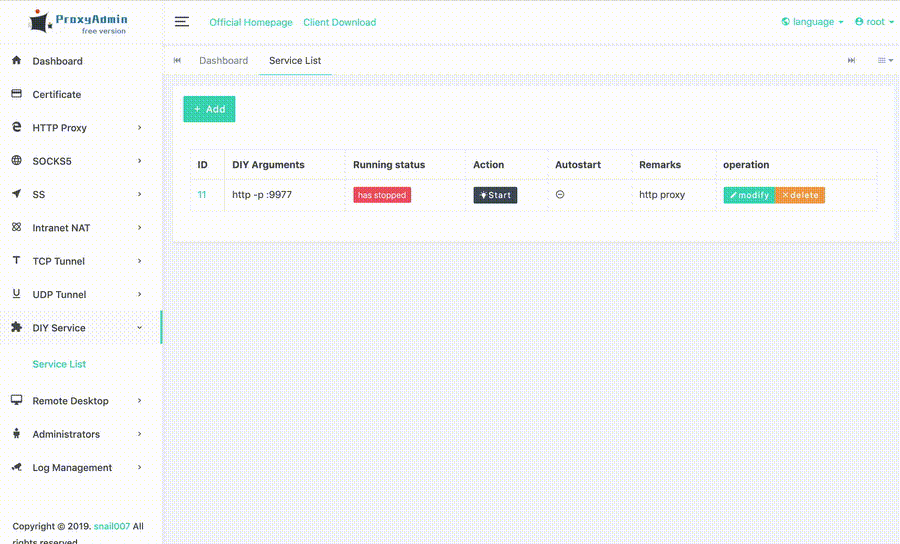Jump tabs left with the rewind icon
The height and width of the screenshot is (544, 900).
177,60
